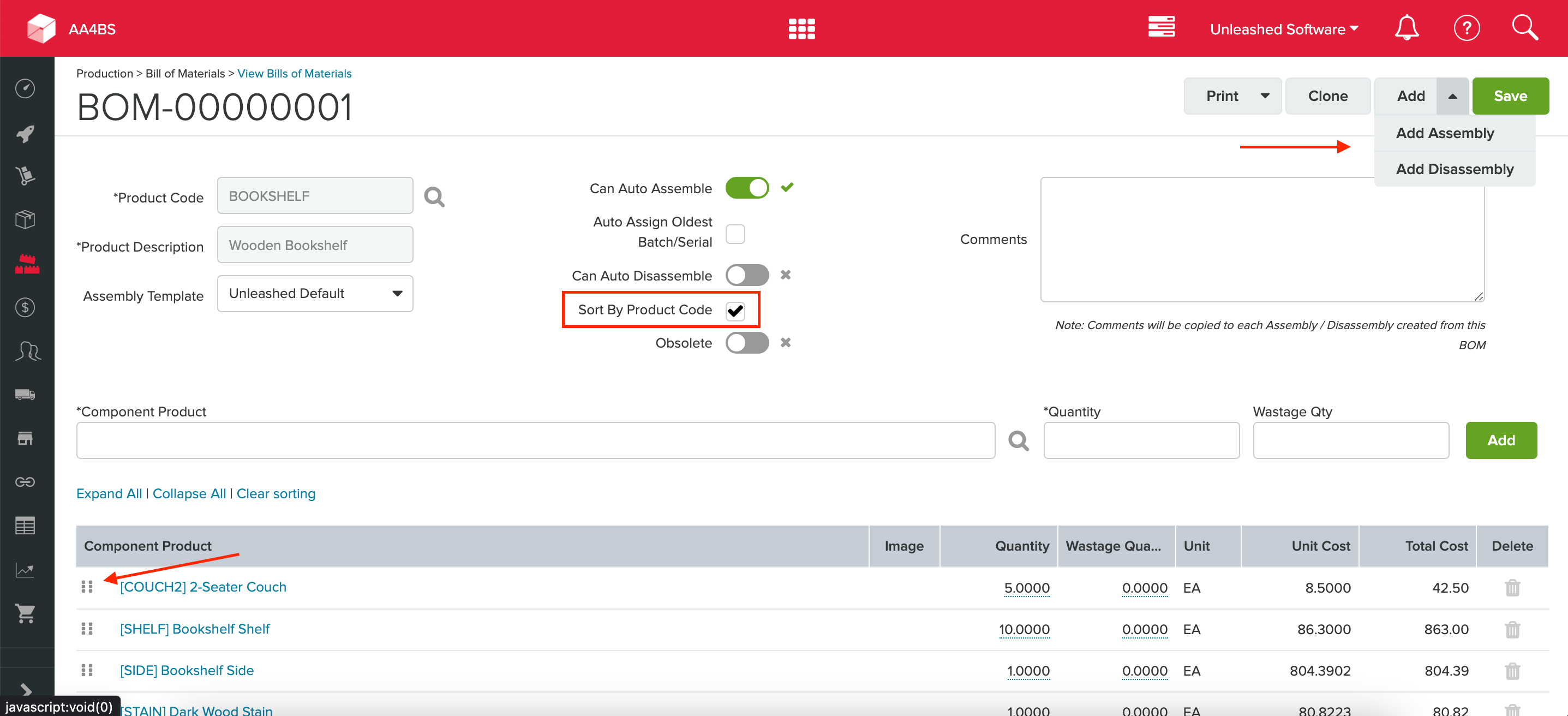Save the bill of materials
The width and height of the screenshot is (1568, 716).
pyautogui.click(x=1510, y=96)
